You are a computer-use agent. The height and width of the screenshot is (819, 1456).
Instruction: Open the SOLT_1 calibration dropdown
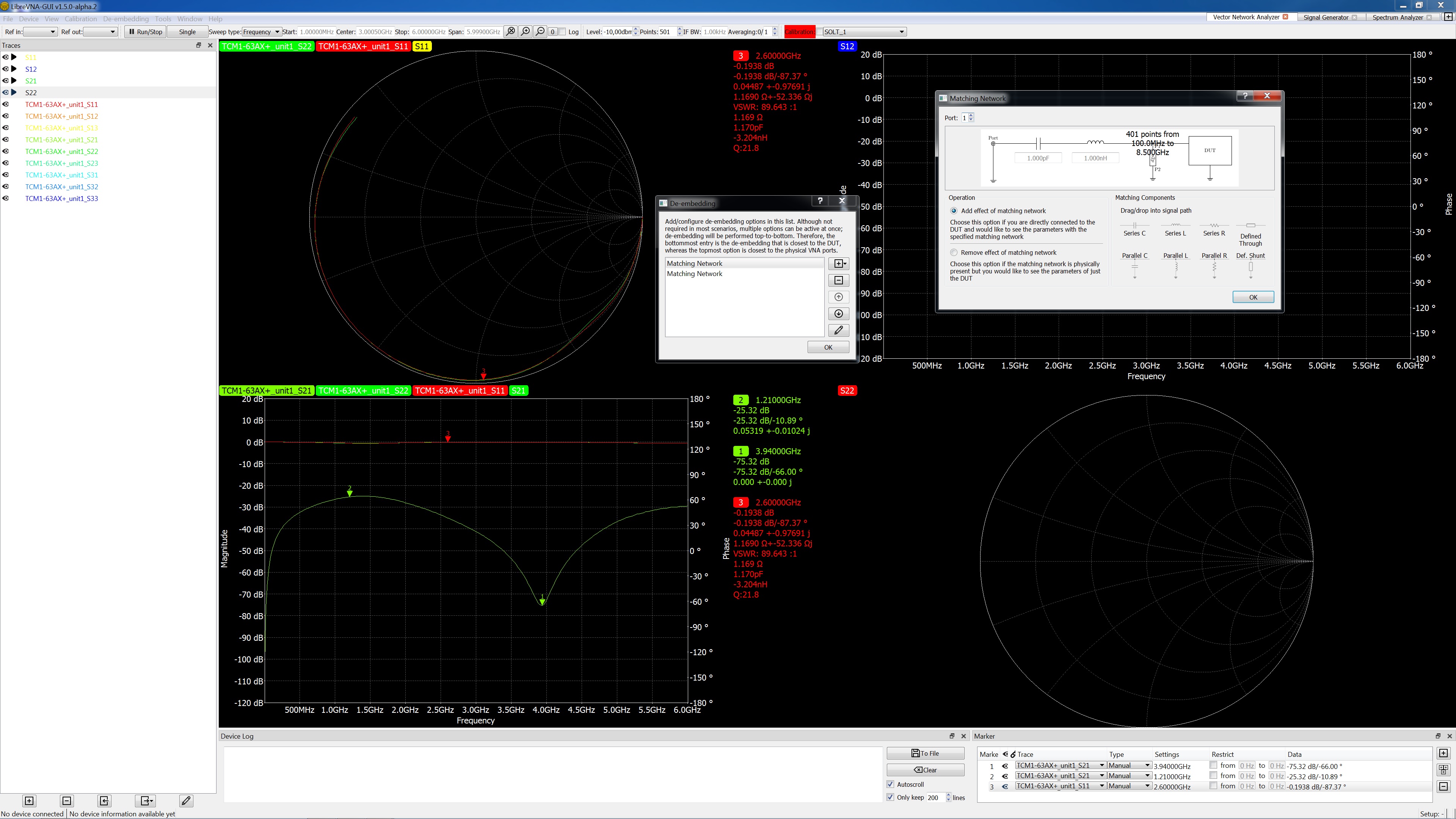864,31
